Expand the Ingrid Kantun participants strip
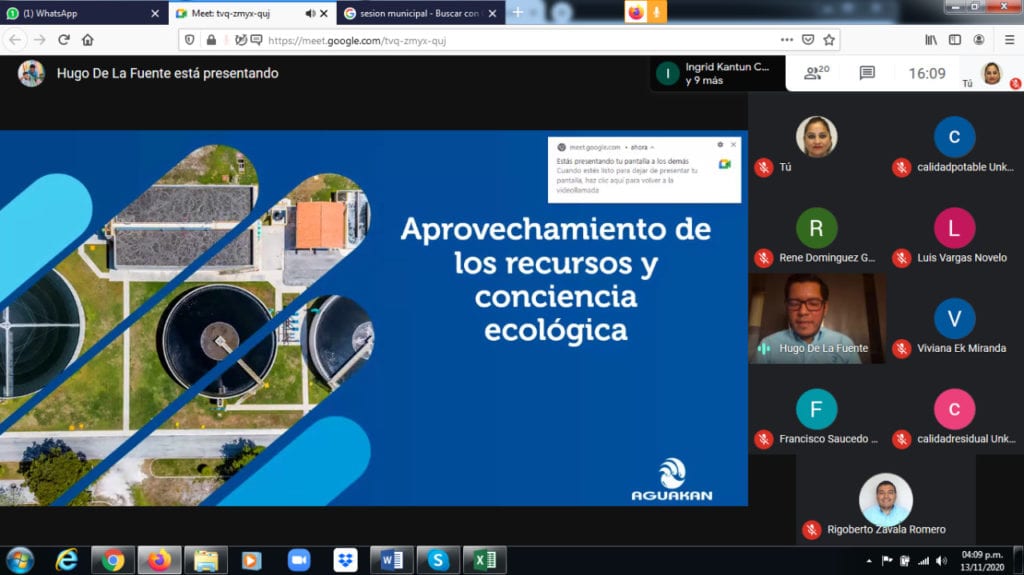Screen dimensions: 1024x575 714,73
